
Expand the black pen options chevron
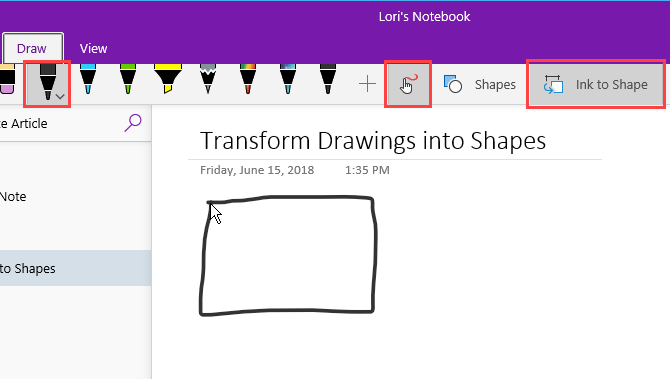coord(61,97)
